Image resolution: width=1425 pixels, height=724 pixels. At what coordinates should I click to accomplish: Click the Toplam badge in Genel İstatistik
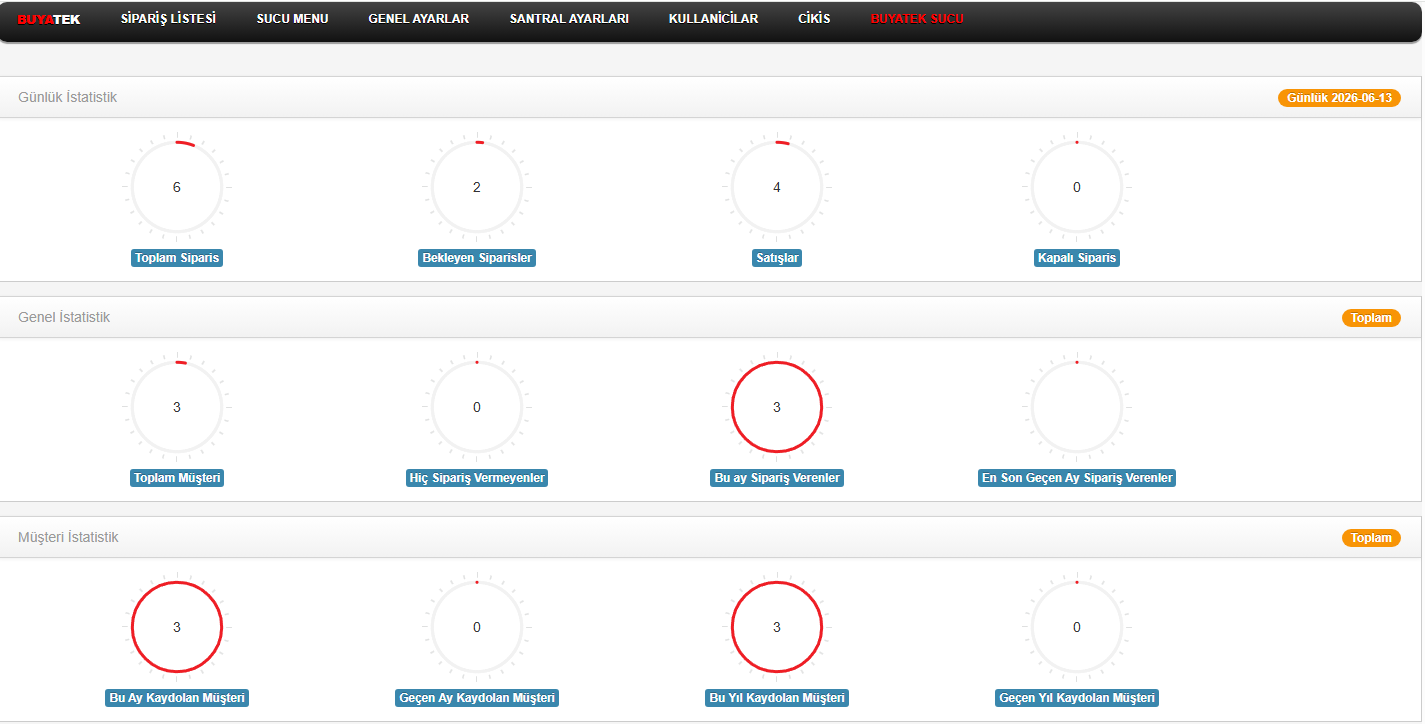[x=1371, y=318]
